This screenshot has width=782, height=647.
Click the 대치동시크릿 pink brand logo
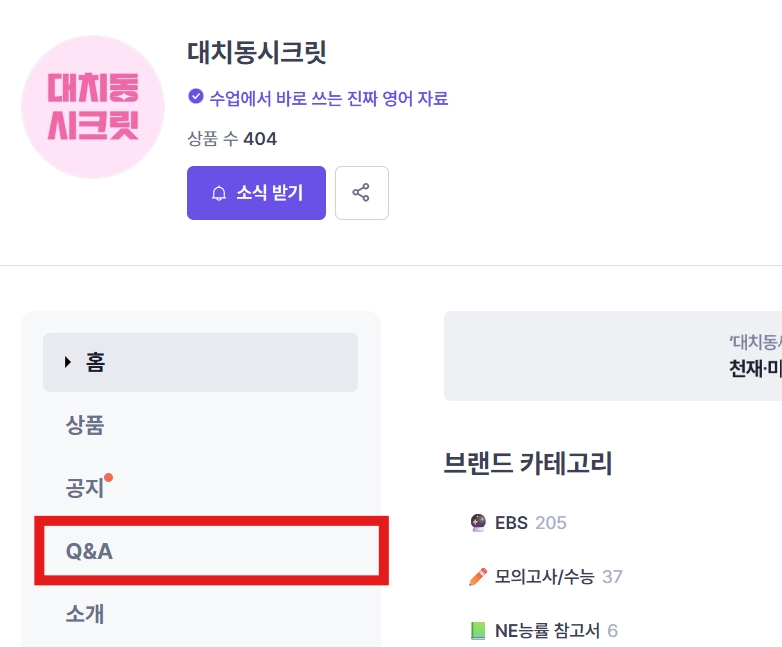tap(93, 107)
